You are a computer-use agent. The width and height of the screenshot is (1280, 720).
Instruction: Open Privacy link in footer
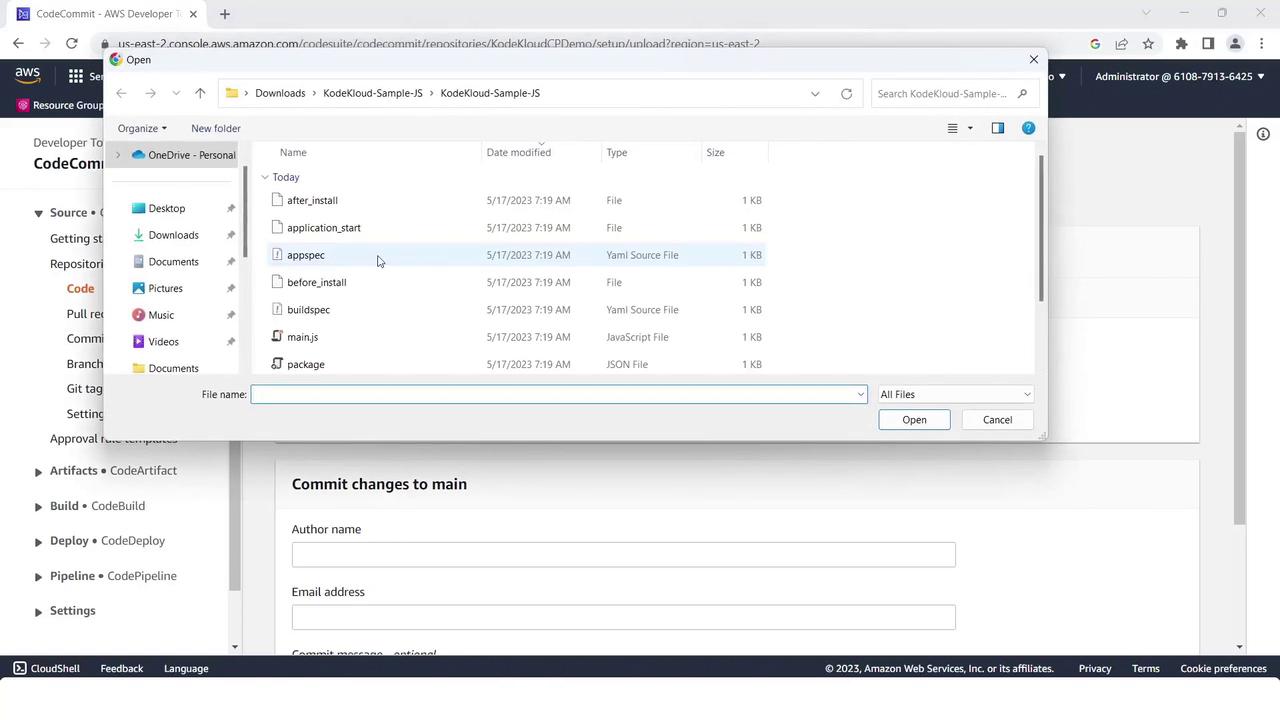click(x=1095, y=668)
